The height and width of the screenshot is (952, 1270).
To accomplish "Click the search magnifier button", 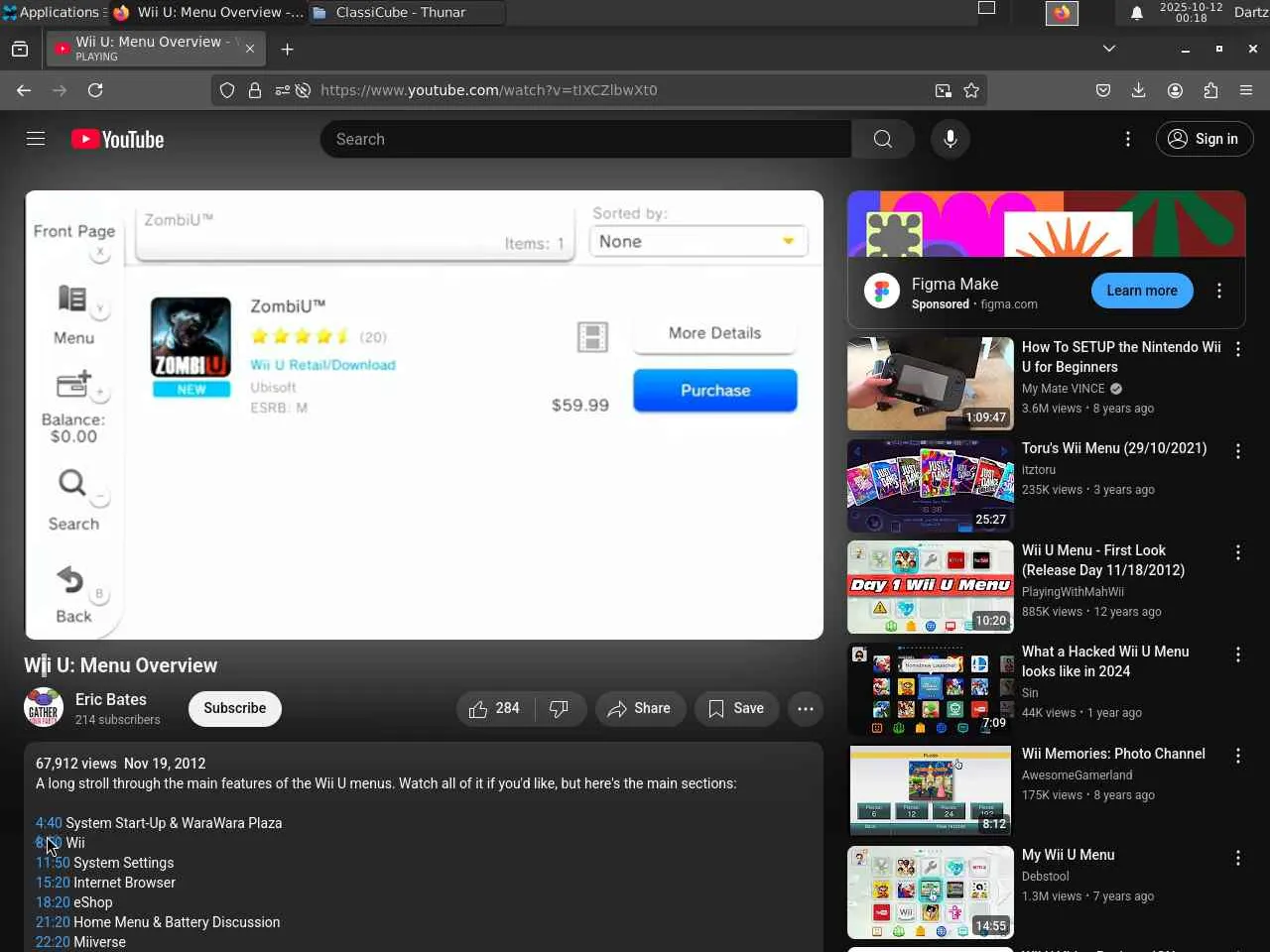I will (883, 139).
